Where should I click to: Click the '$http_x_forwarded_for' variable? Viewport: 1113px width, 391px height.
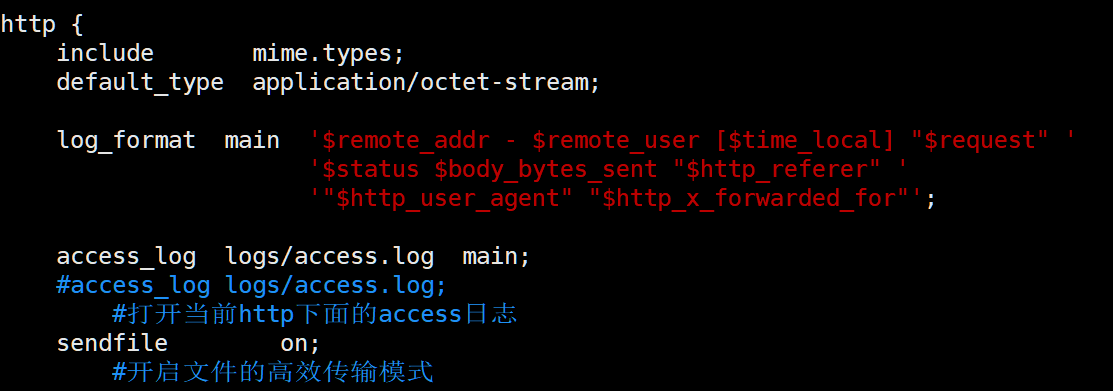[x=749, y=199]
